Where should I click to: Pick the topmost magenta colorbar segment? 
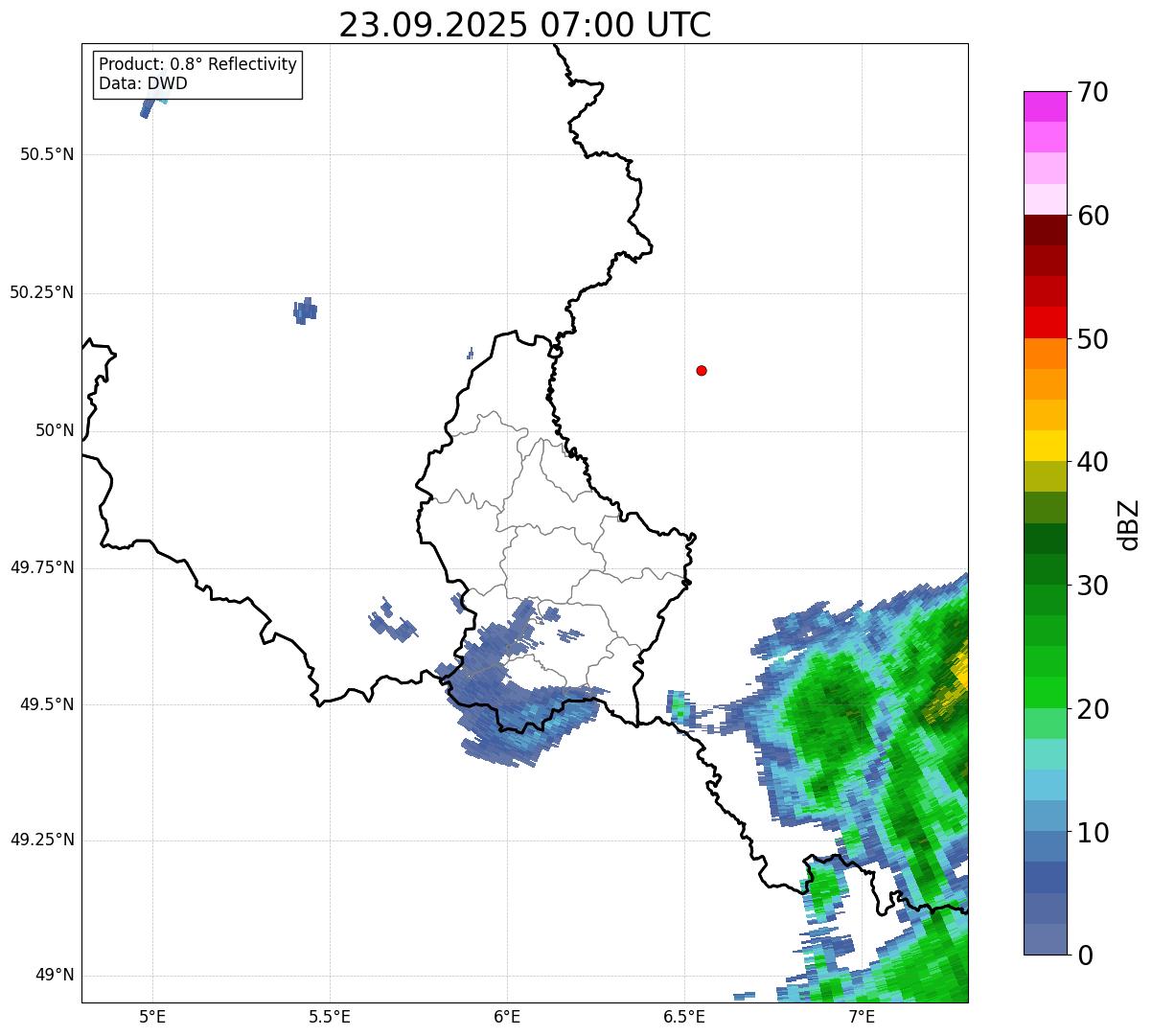1045,106
